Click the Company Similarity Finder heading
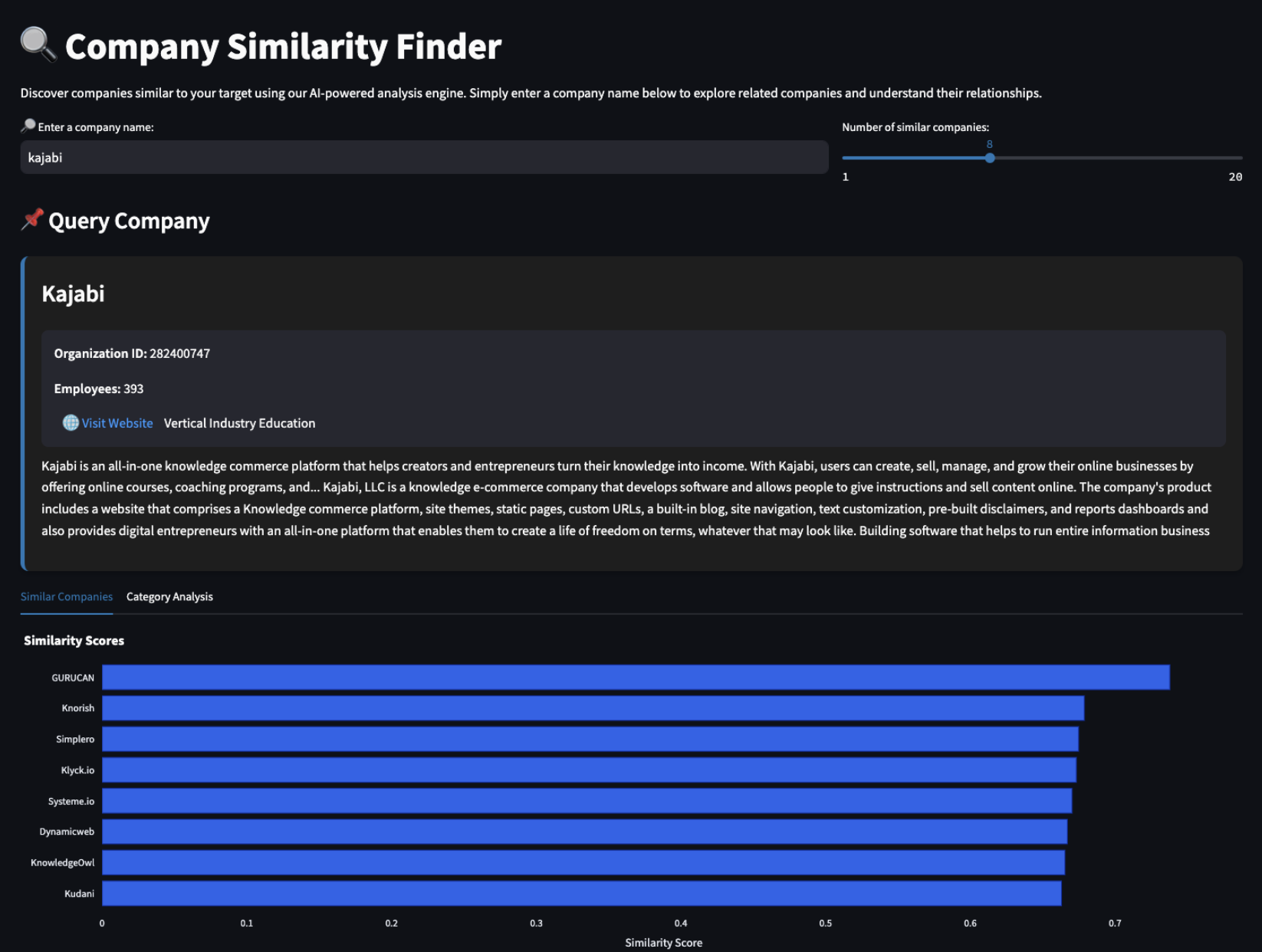 click(x=283, y=46)
